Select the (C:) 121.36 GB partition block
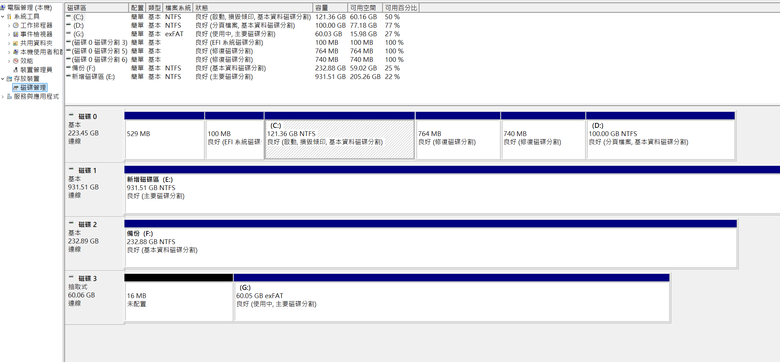 [x=339, y=135]
